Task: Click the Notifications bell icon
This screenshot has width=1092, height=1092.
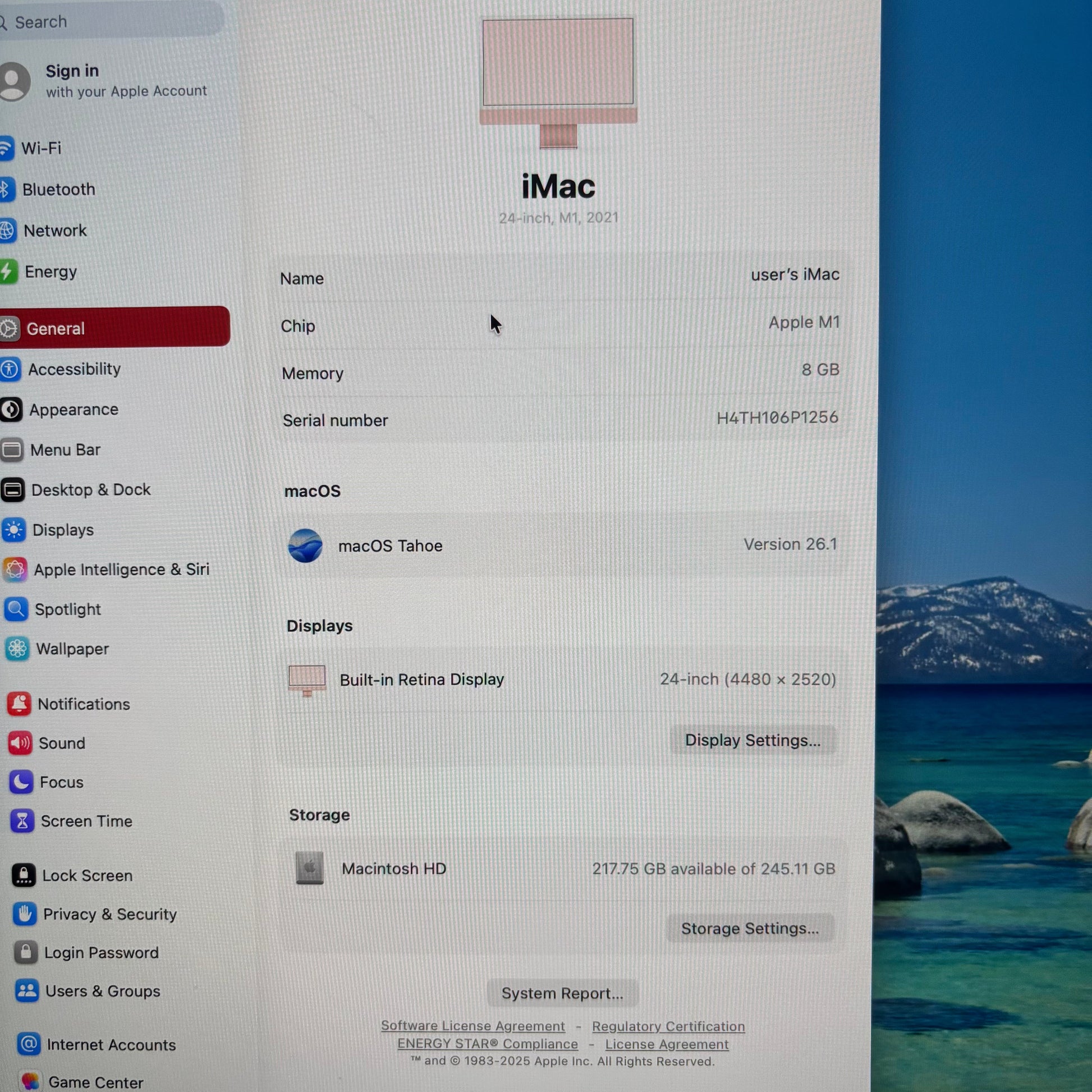Action: (x=19, y=704)
